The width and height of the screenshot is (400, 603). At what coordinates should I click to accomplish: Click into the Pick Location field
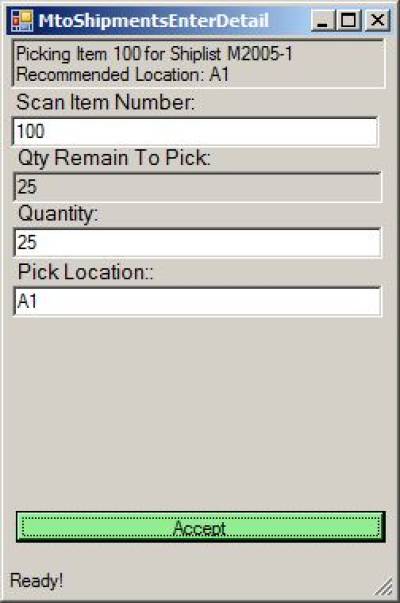point(198,301)
